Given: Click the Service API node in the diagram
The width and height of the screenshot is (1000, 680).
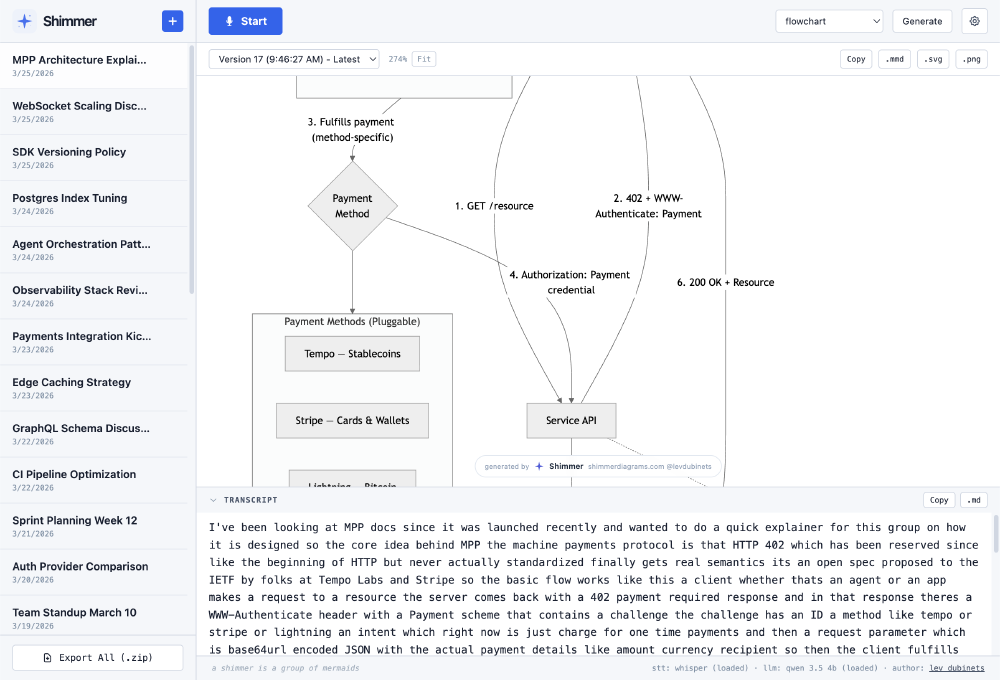Looking at the screenshot, I should 571,420.
